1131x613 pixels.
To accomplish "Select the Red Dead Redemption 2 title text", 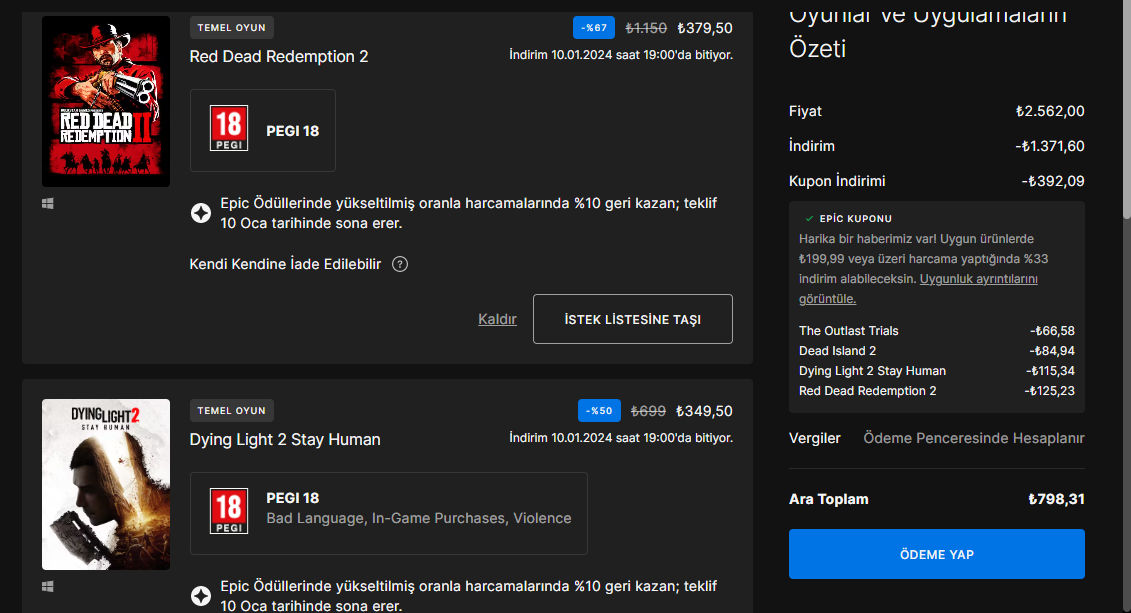I will click(279, 57).
